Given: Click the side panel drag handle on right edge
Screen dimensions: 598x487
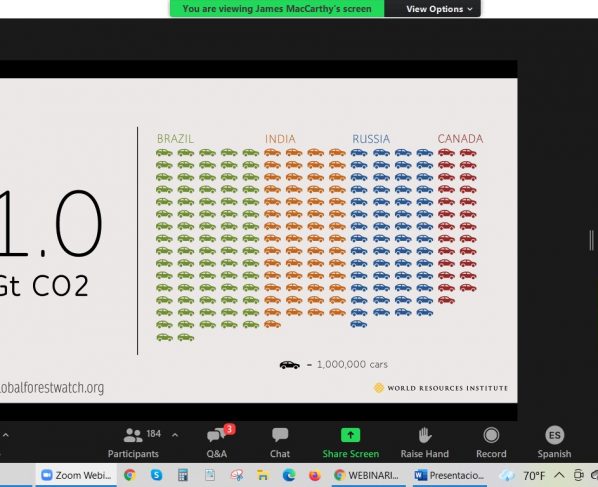Looking at the screenshot, I should tap(591, 240).
